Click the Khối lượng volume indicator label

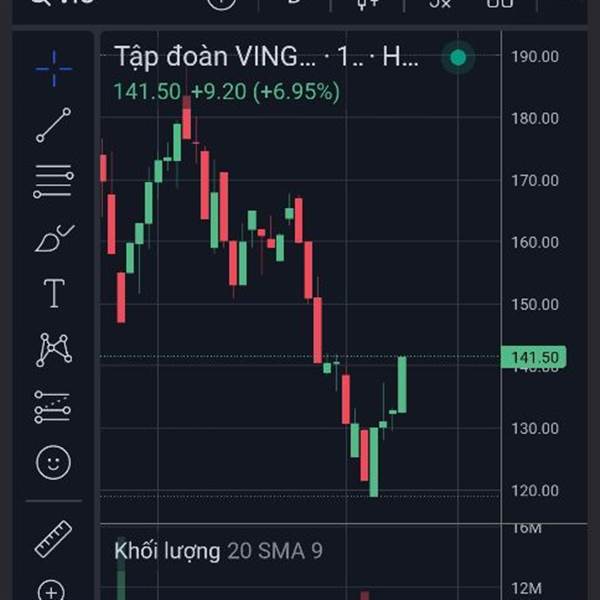(166, 551)
